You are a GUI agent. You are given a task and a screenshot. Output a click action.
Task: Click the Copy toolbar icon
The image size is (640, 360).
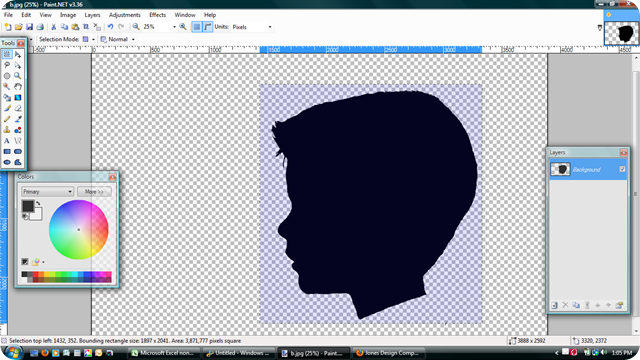(x=64, y=27)
